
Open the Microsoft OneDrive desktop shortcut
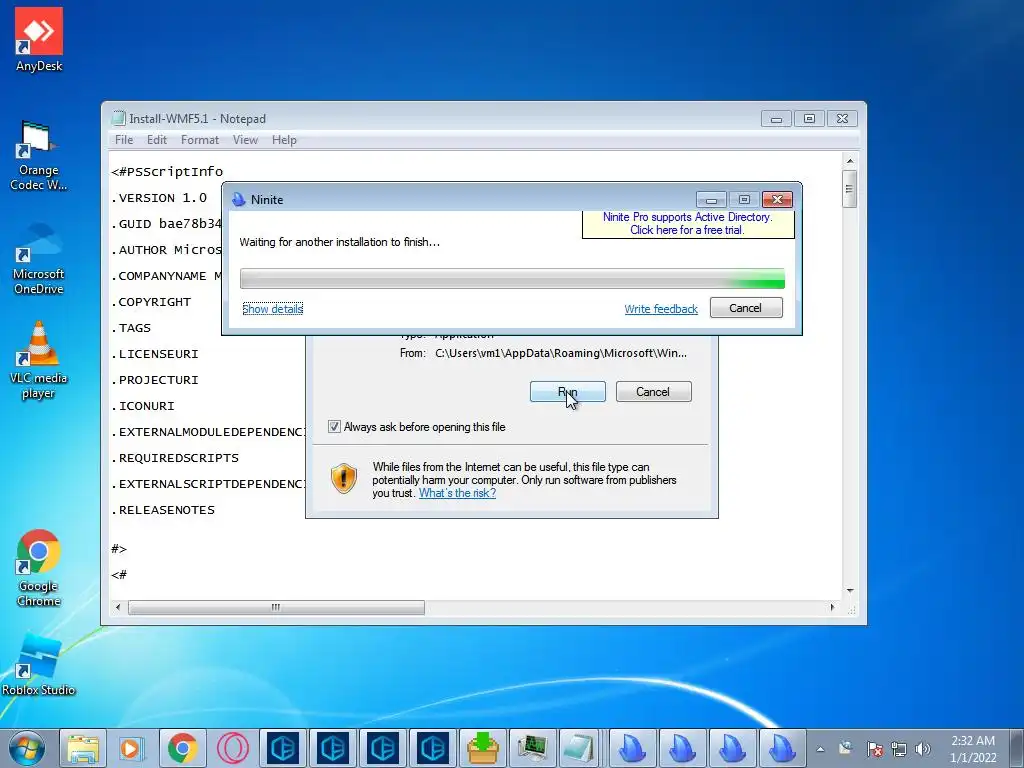coord(39,260)
